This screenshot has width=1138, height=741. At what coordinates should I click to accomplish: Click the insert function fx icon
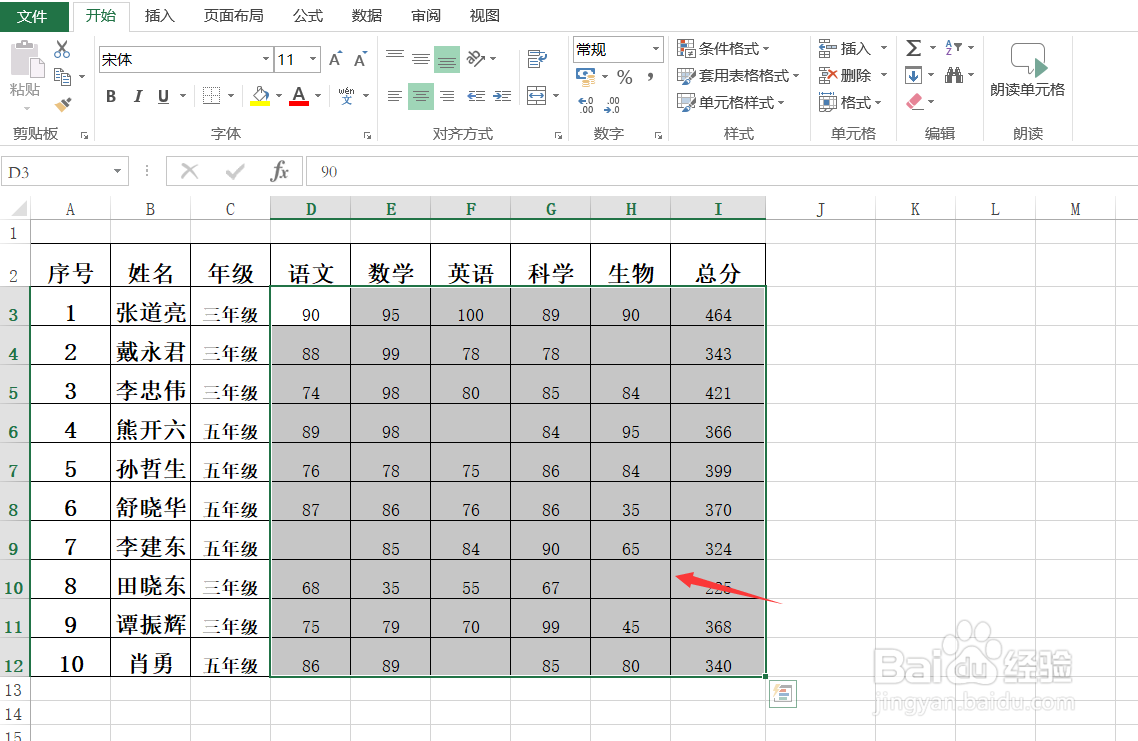[279, 172]
